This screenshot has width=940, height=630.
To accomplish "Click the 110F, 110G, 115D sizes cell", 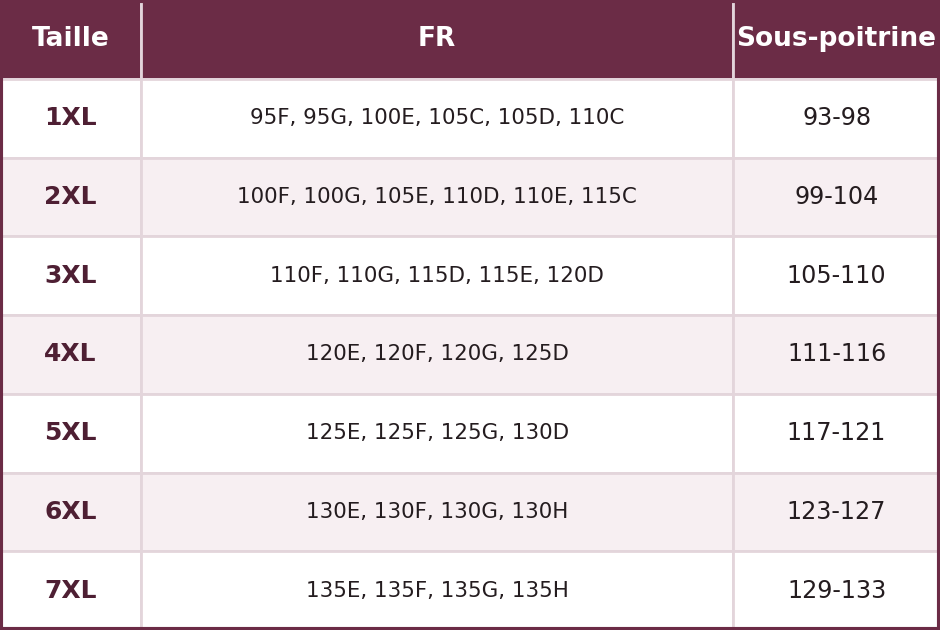I will [x=437, y=275].
